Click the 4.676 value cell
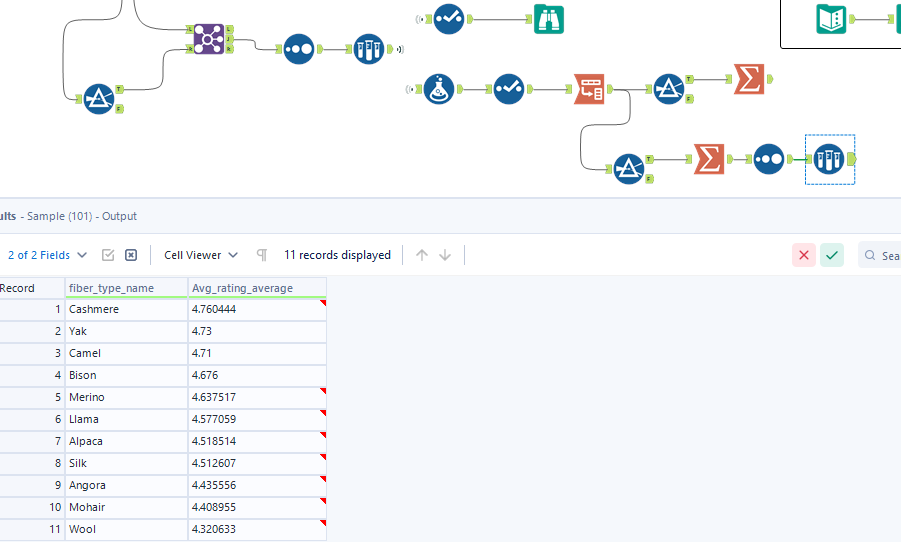Screen dimensions: 901x542 tap(257, 375)
